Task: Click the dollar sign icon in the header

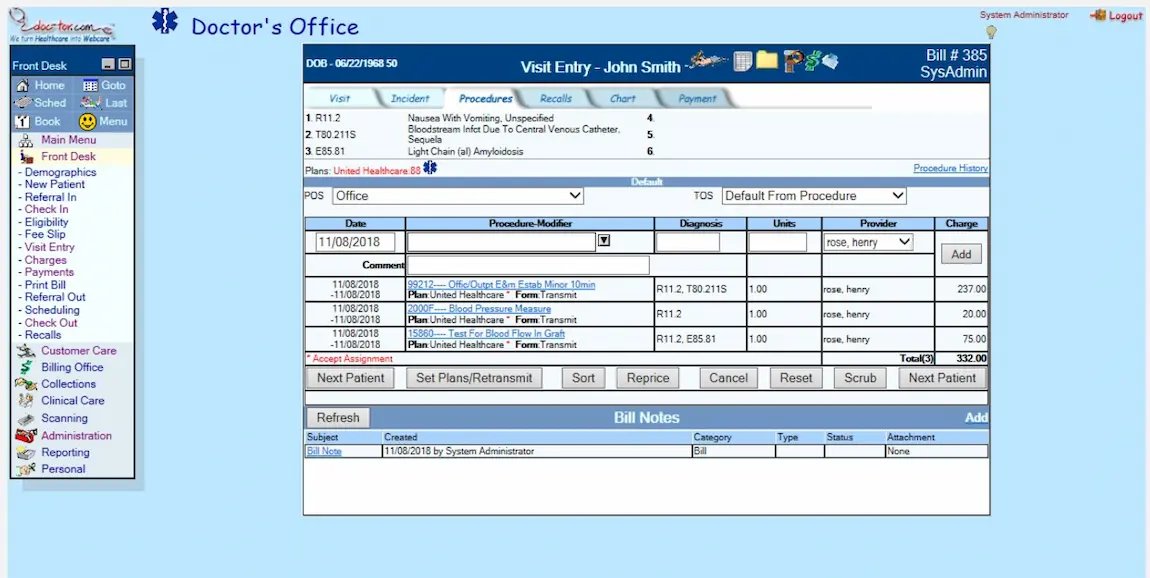Action: (813, 61)
